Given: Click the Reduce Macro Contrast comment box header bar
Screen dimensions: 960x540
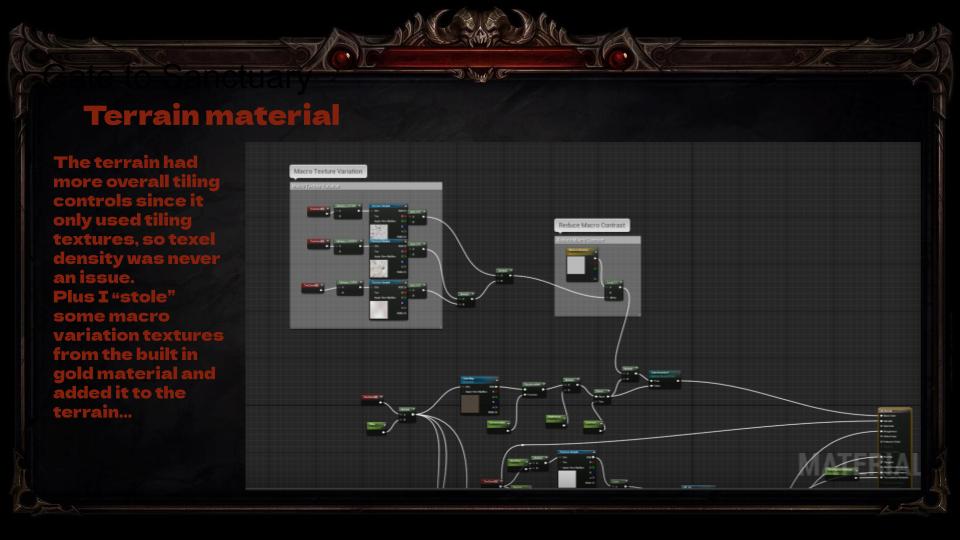Looking at the screenshot, I should coord(597,240).
